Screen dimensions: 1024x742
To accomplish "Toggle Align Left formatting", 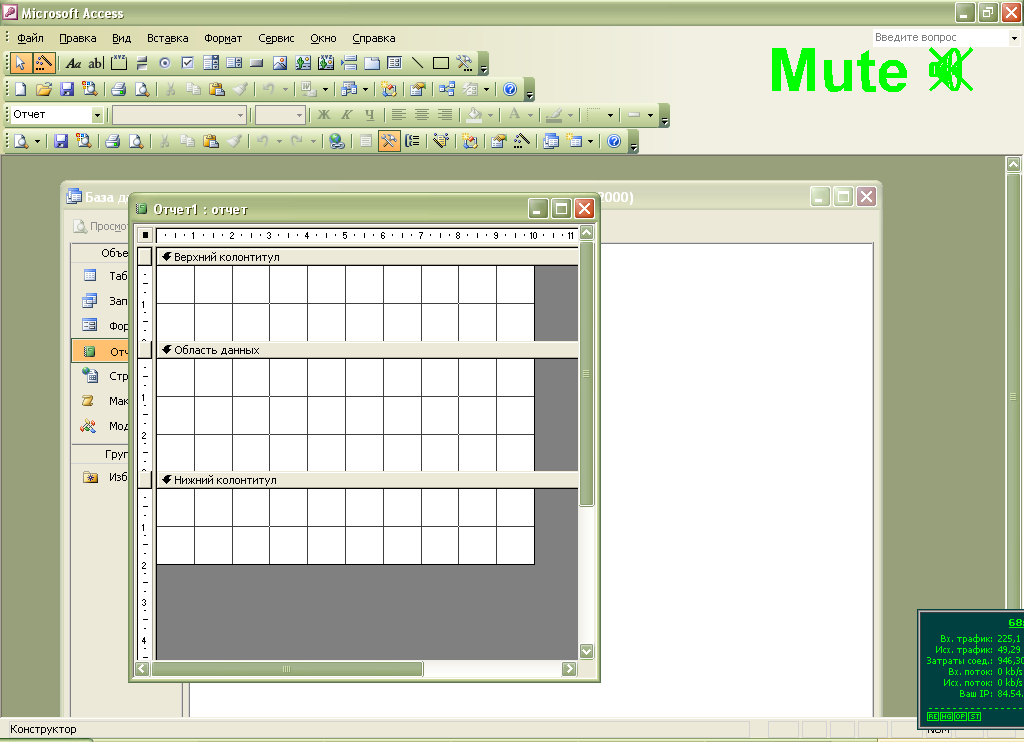I will coord(398,115).
